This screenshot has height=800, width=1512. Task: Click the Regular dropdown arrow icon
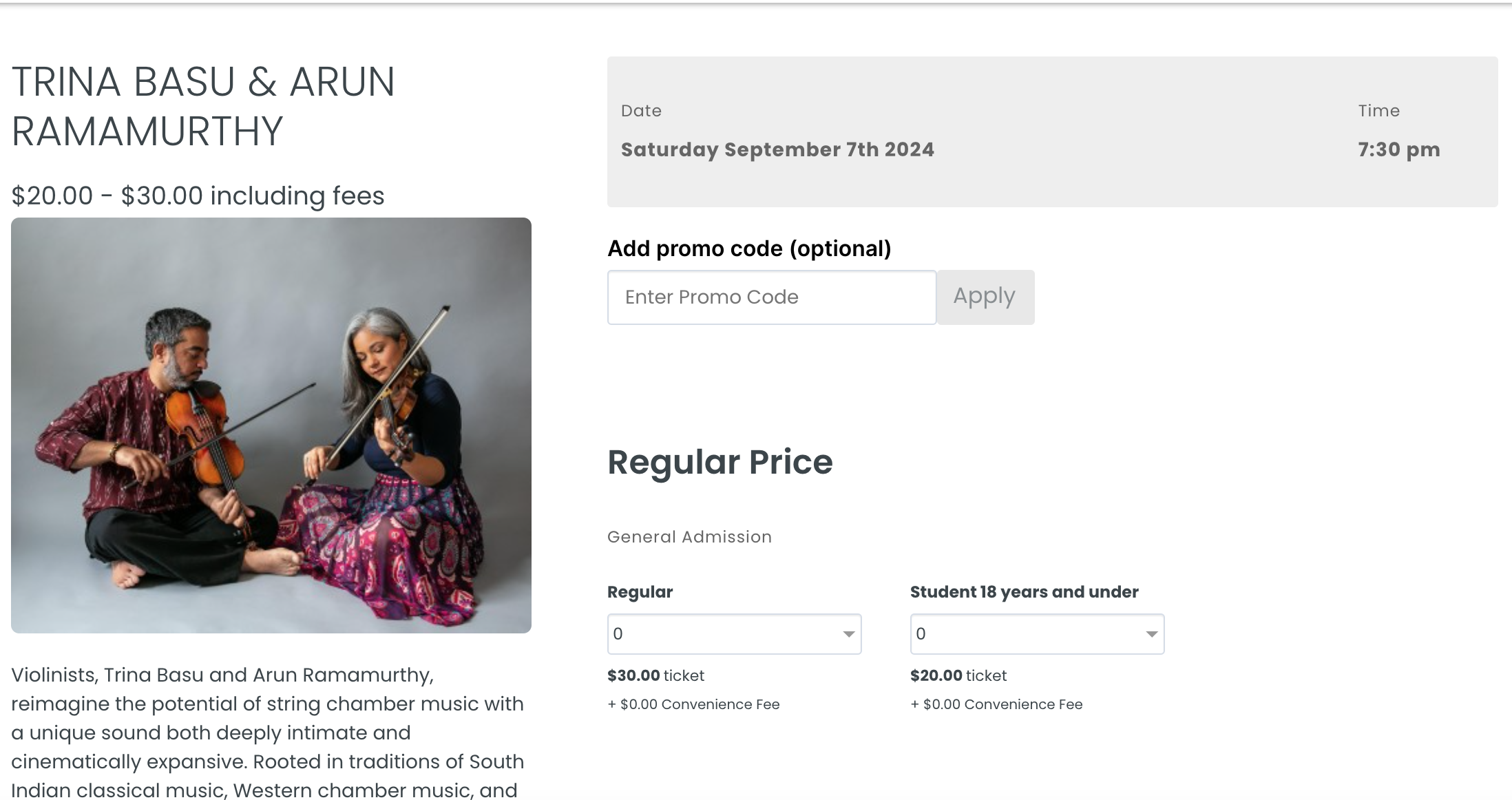(848, 634)
